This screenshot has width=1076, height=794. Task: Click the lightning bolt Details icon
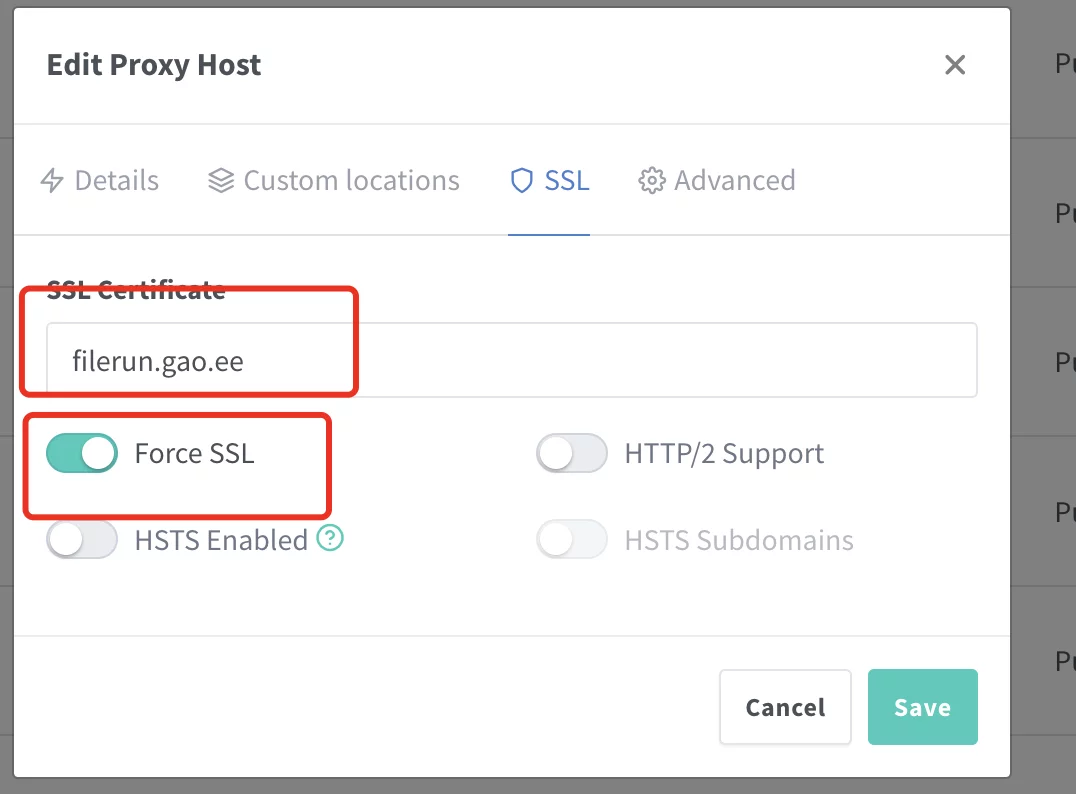pyautogui.click(x=52, y=181)
